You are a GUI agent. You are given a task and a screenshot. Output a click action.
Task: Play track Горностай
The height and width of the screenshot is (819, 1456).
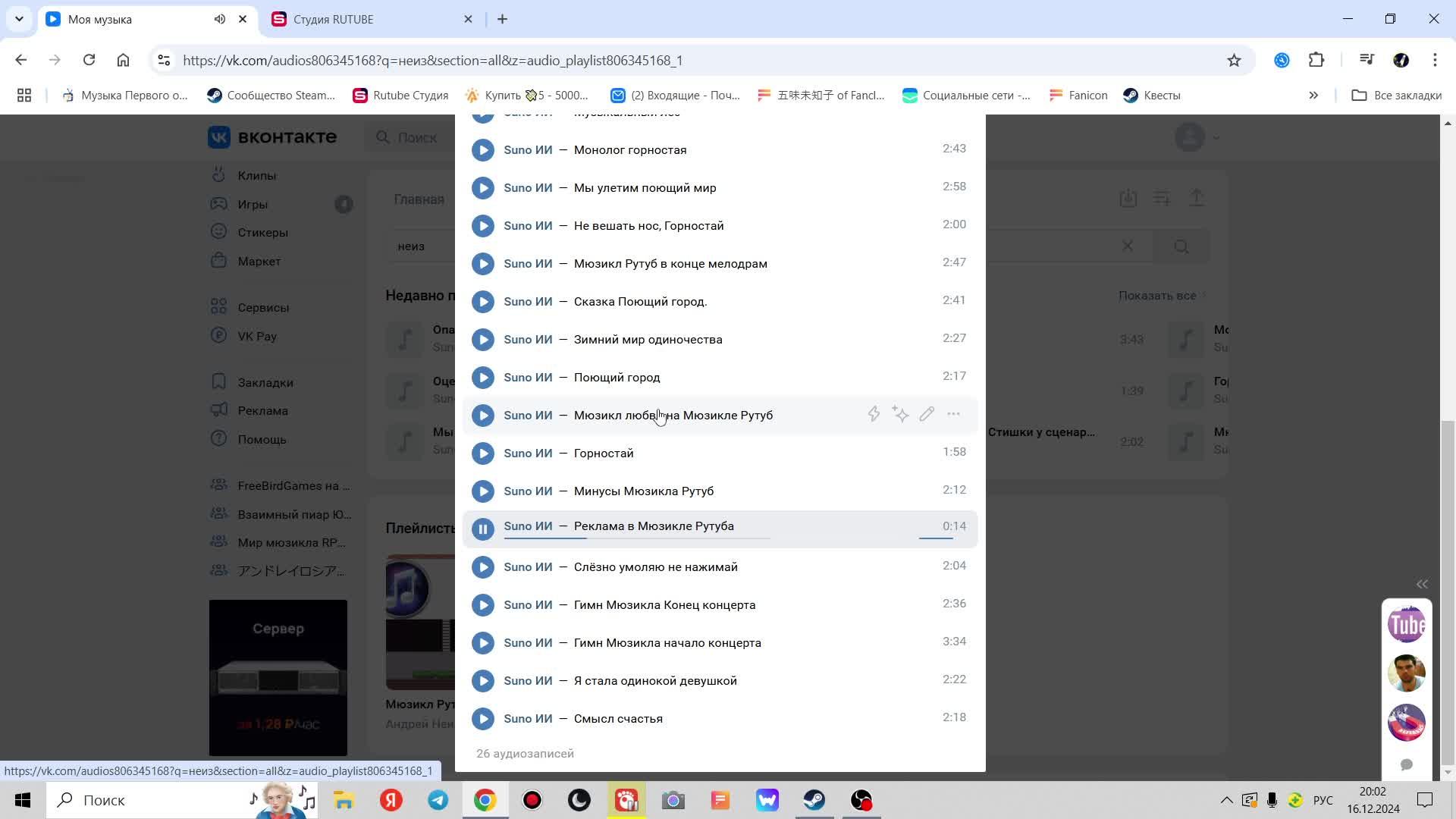pyautogui.click(x=483, y=453)
